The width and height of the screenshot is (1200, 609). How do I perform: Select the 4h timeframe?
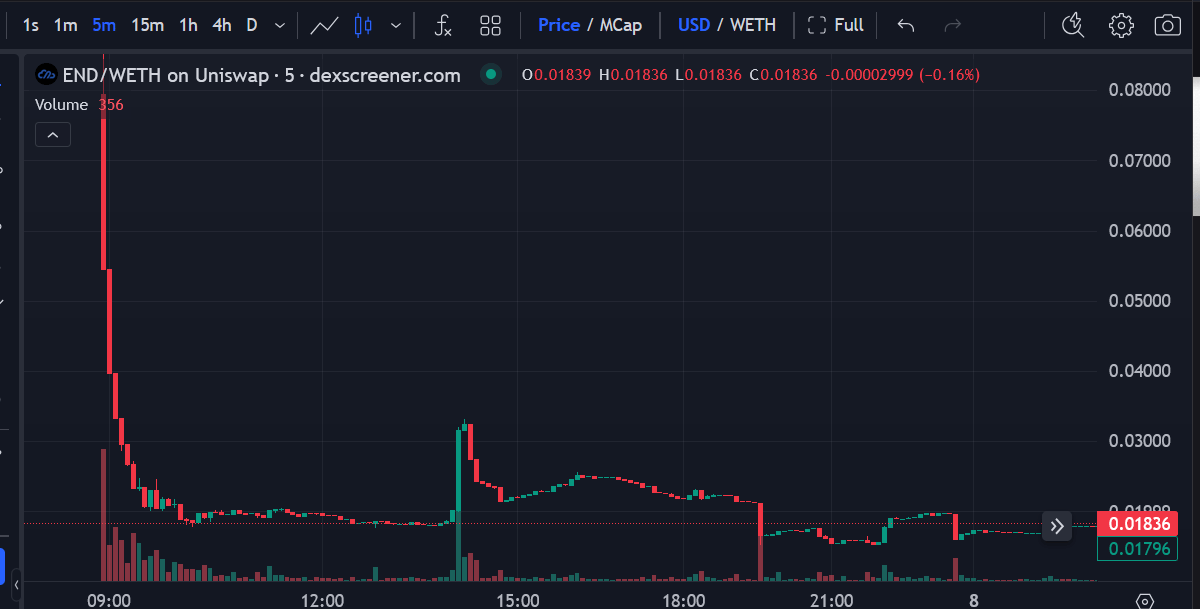(221, 25)
